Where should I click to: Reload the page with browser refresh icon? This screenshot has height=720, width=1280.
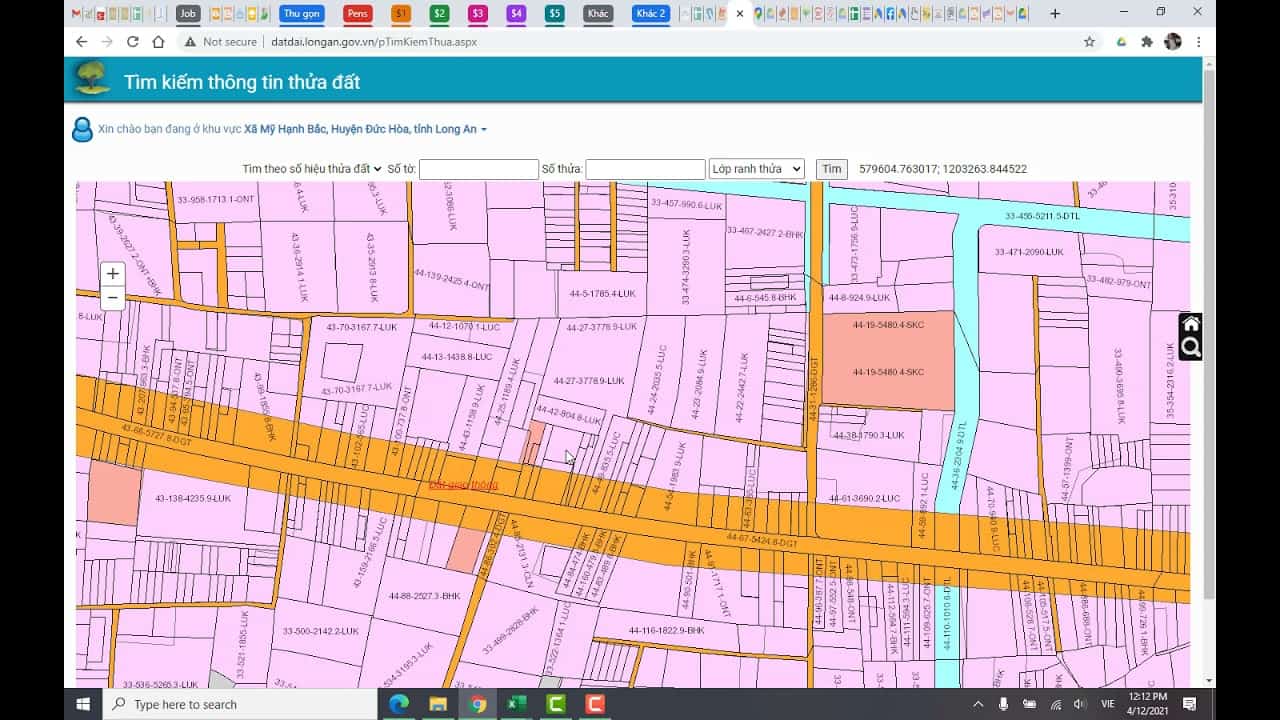(133, 42)
